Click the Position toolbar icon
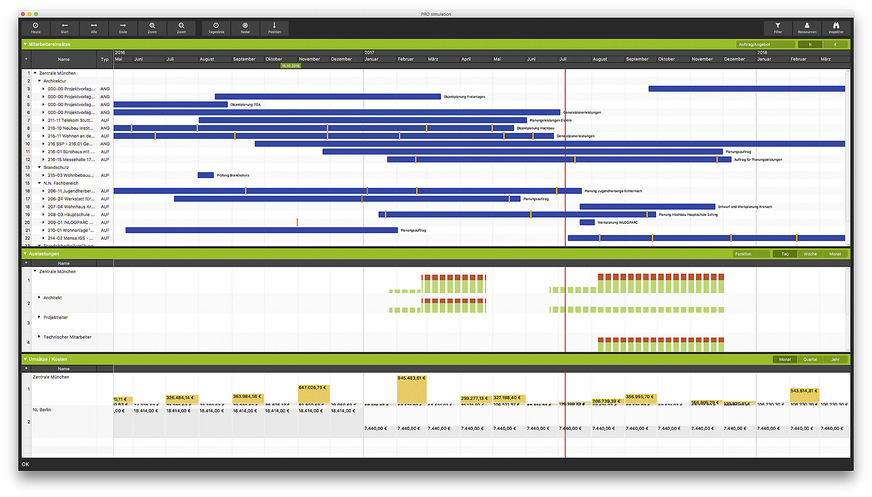The image size is (872, 497). pyautogui.click(x=274, y=28)
